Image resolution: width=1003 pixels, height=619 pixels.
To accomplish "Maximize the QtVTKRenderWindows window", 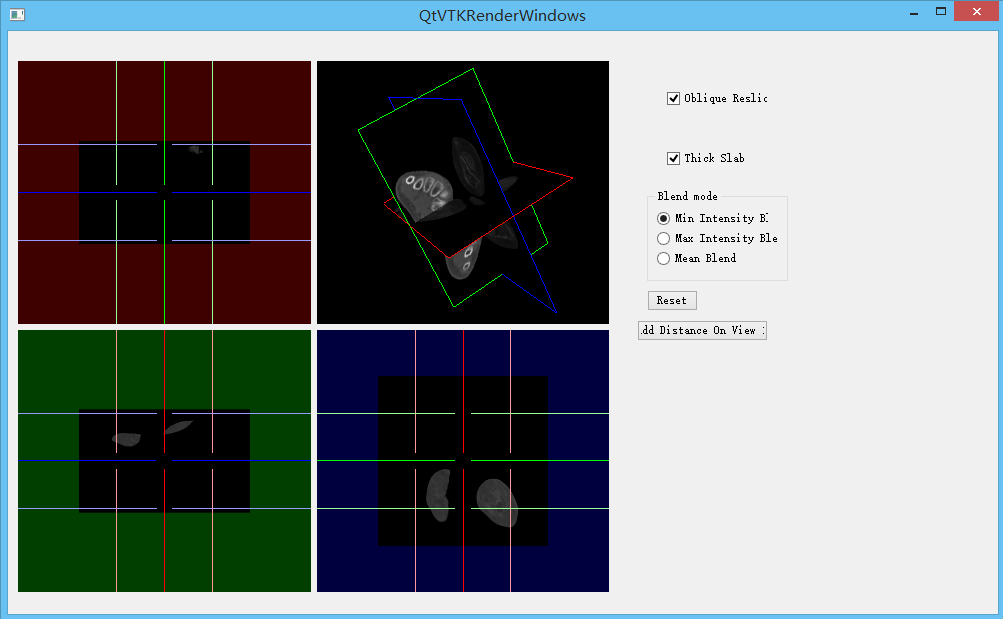I will click(941, 12).
